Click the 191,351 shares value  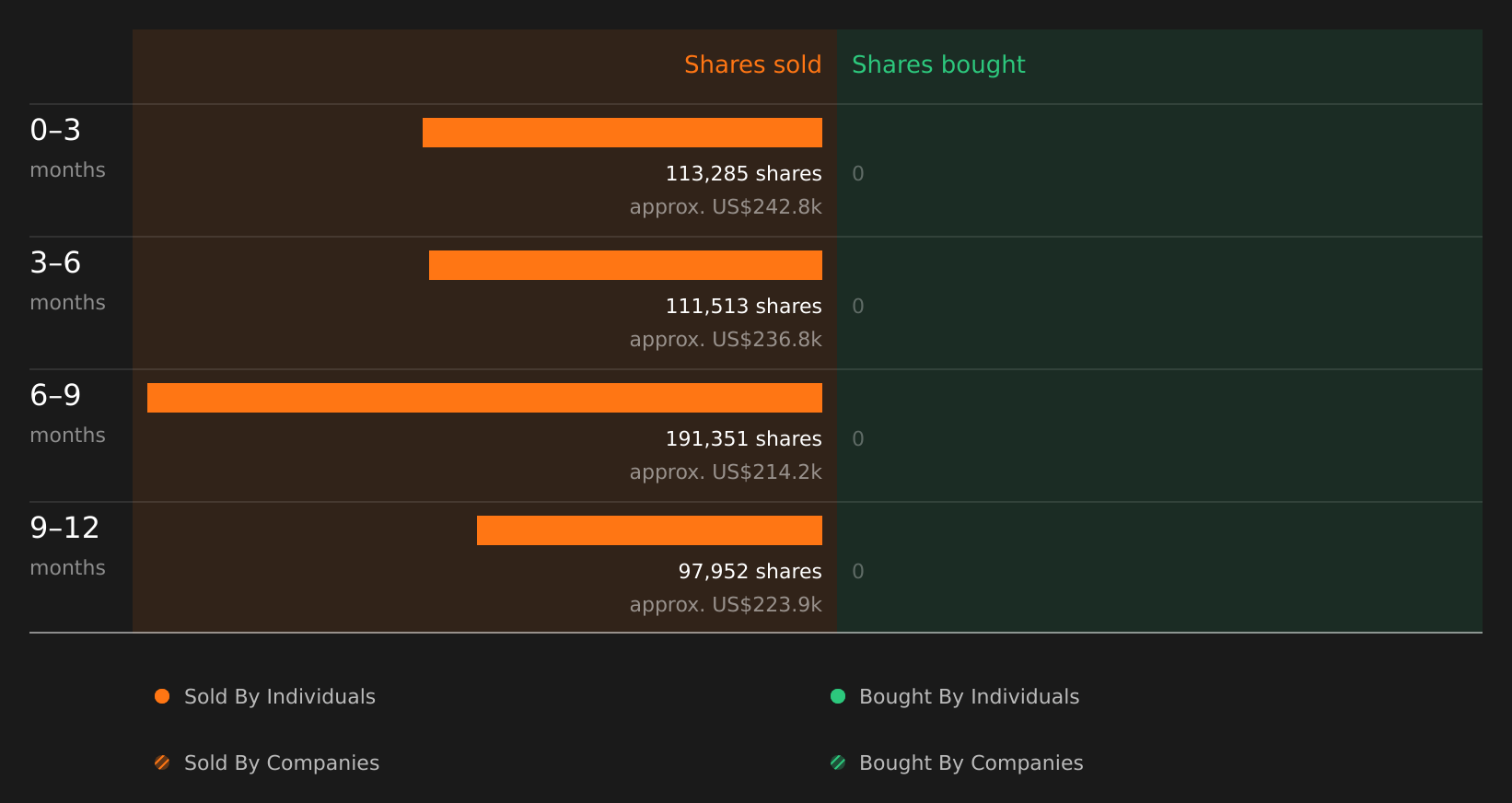pos(743,439)
